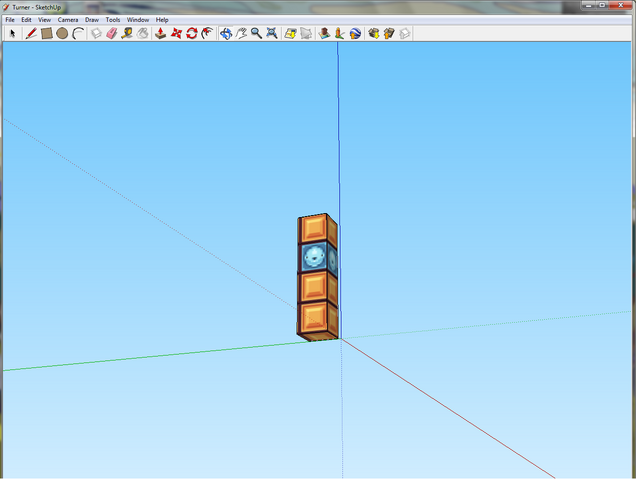Viewport: 636px width, 479px height.
Task: Click the Make Component icon
Action: point(96,33)
